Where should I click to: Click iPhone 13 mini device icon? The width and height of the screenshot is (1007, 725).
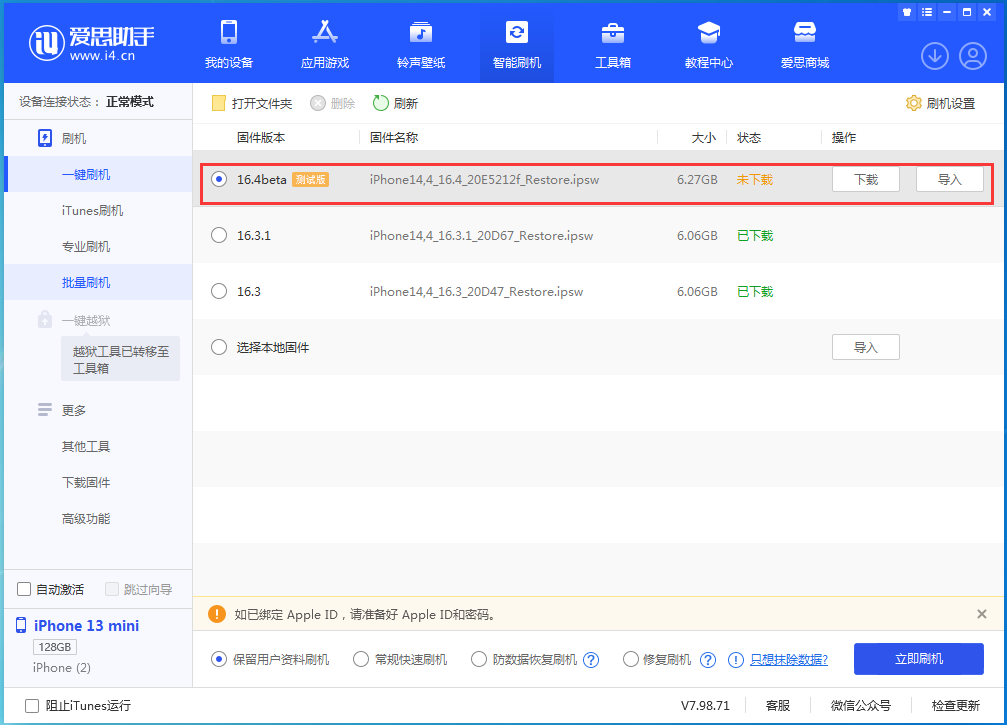[x=21, y=625]
